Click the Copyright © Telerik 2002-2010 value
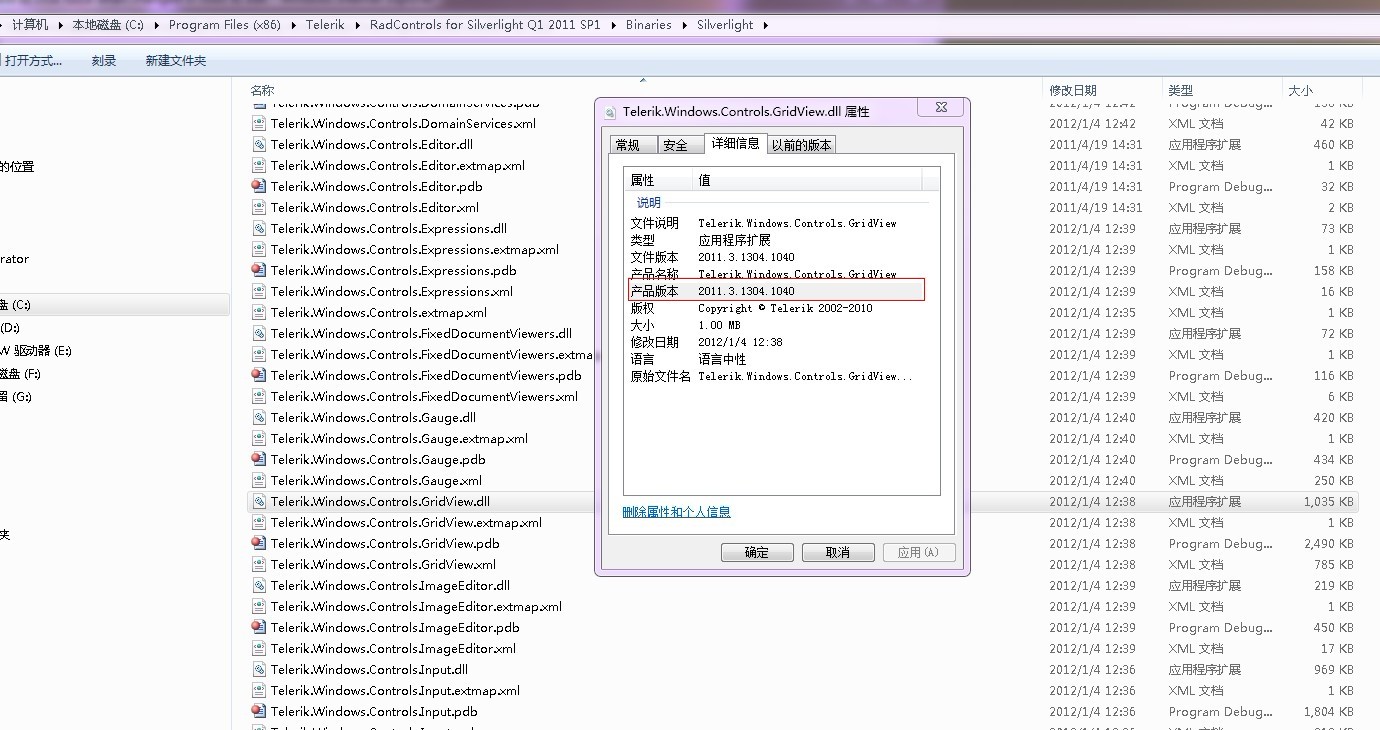Viewport: 1380px width, 730px height. tap(785, 308)
